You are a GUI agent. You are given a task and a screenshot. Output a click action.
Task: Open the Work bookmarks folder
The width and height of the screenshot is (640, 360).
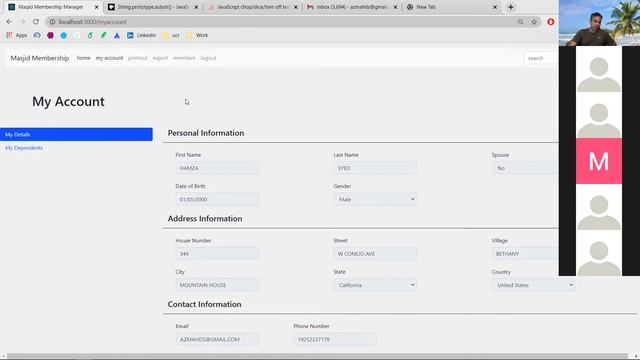[x=198, y=36]
